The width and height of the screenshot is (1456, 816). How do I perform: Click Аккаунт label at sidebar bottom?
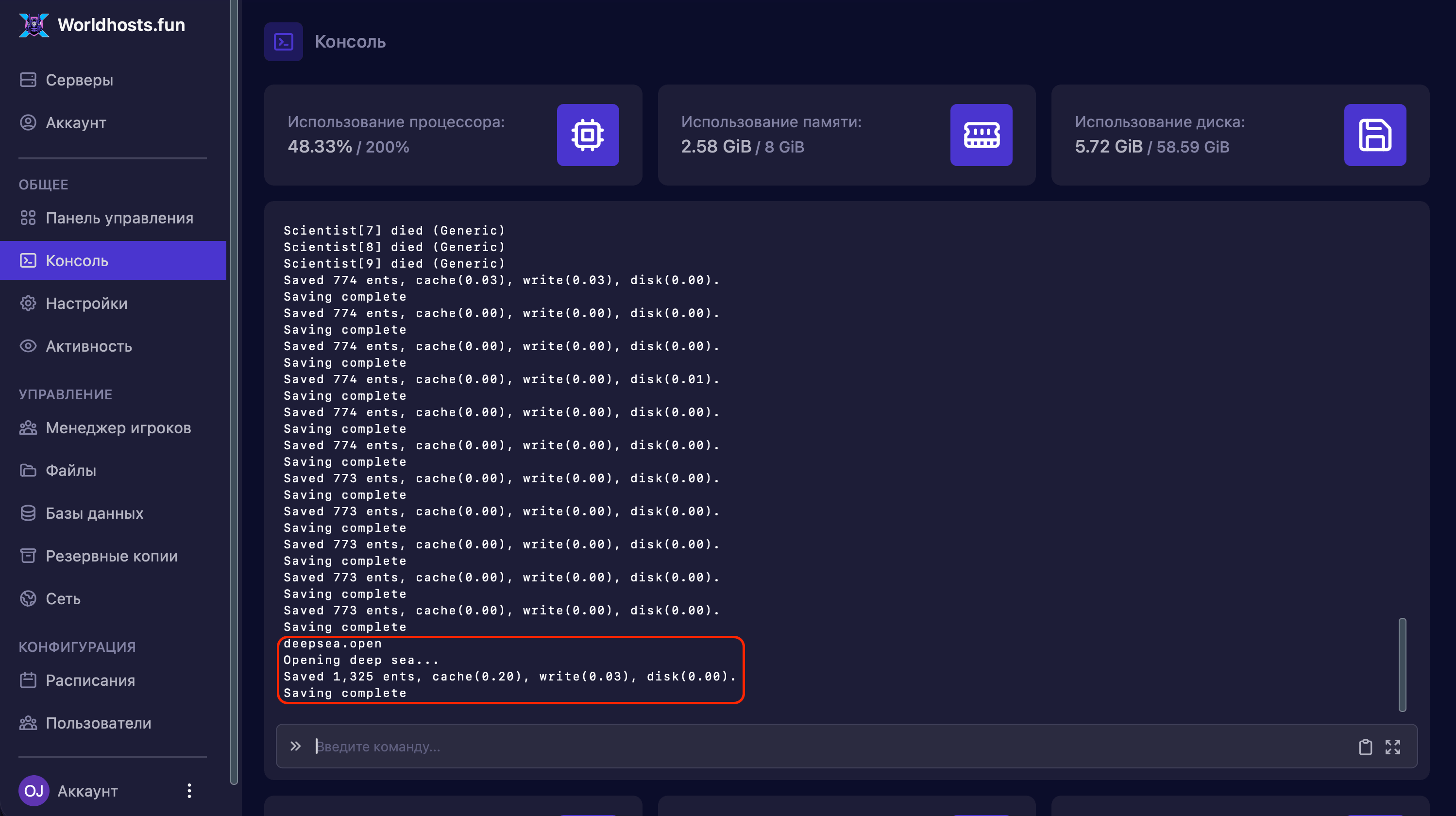coord(87,791)
